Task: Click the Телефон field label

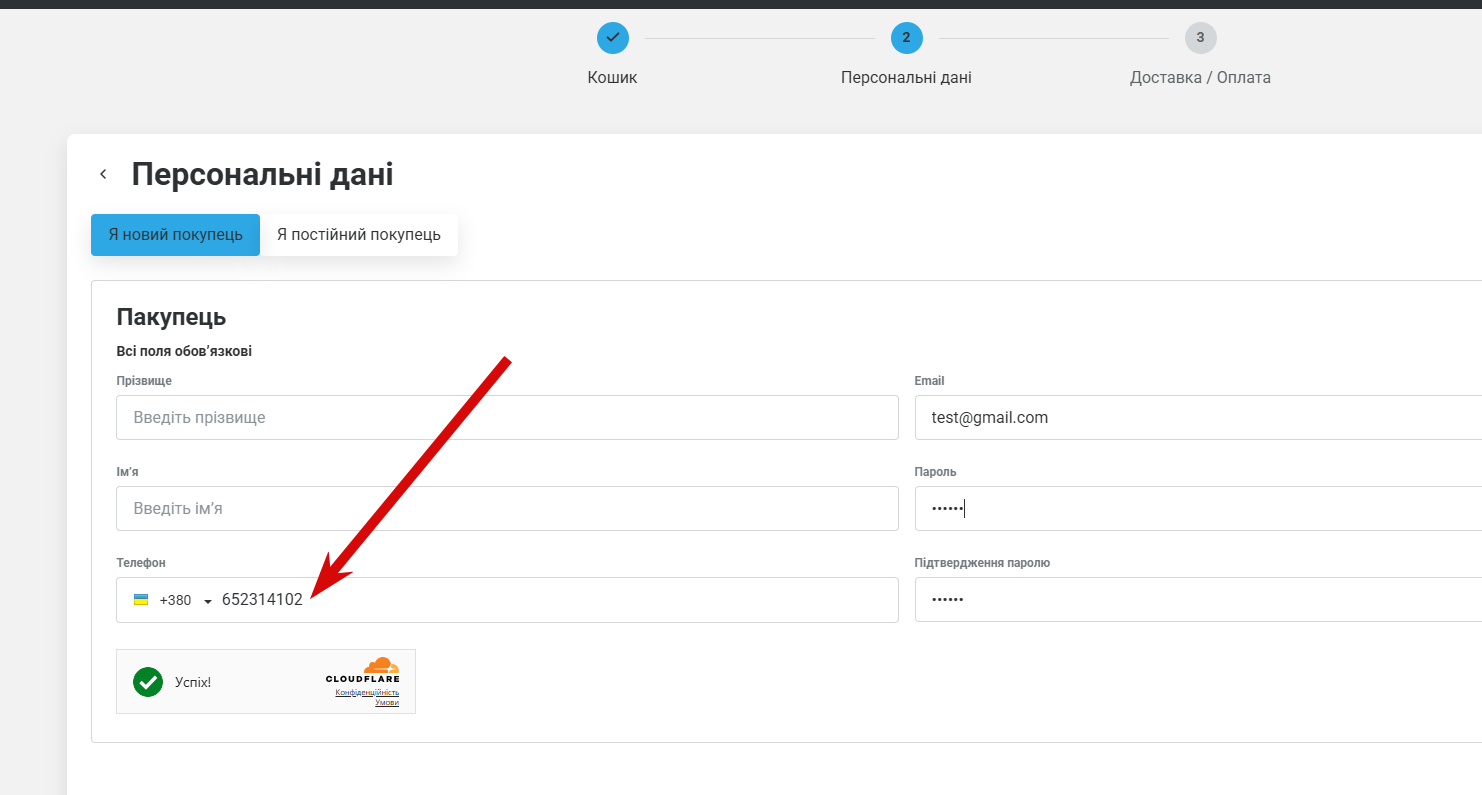Action: coord(141,563)
